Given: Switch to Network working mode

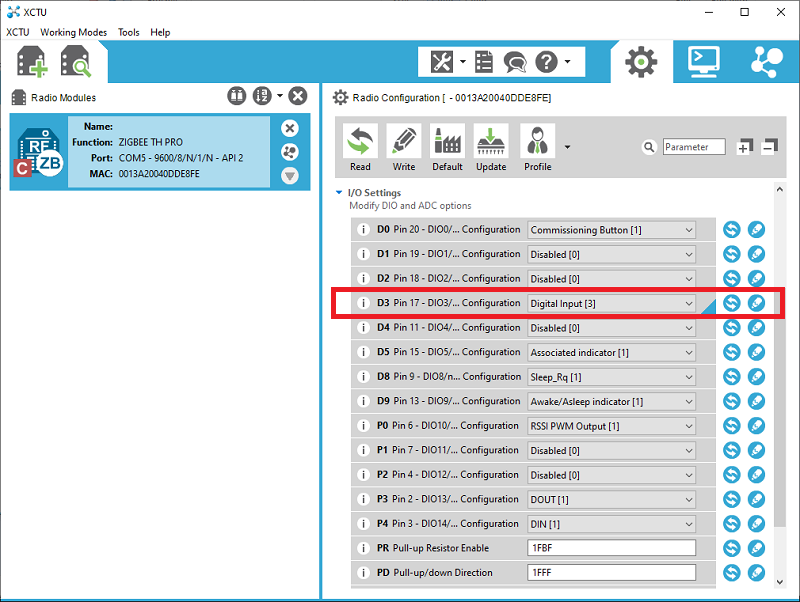Looking at the screenshot, I should (x=766, y=61).
